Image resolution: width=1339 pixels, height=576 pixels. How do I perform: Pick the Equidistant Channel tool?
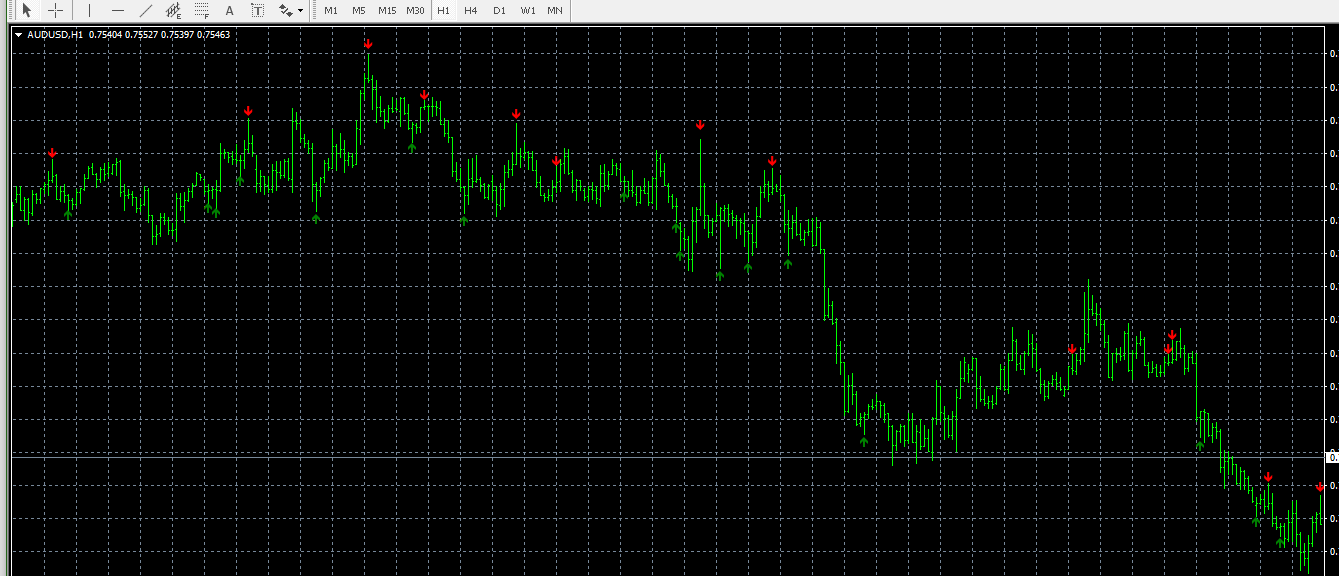click(173, 10)
